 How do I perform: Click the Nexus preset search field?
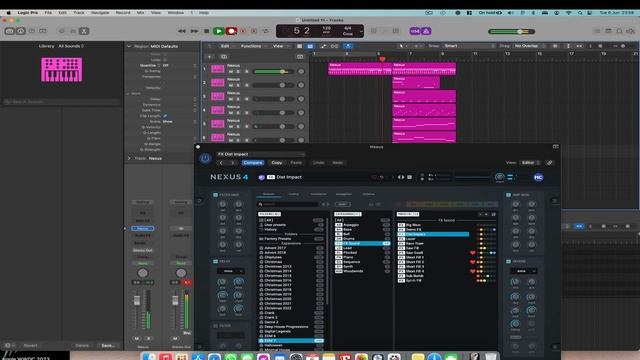(288, 204)
